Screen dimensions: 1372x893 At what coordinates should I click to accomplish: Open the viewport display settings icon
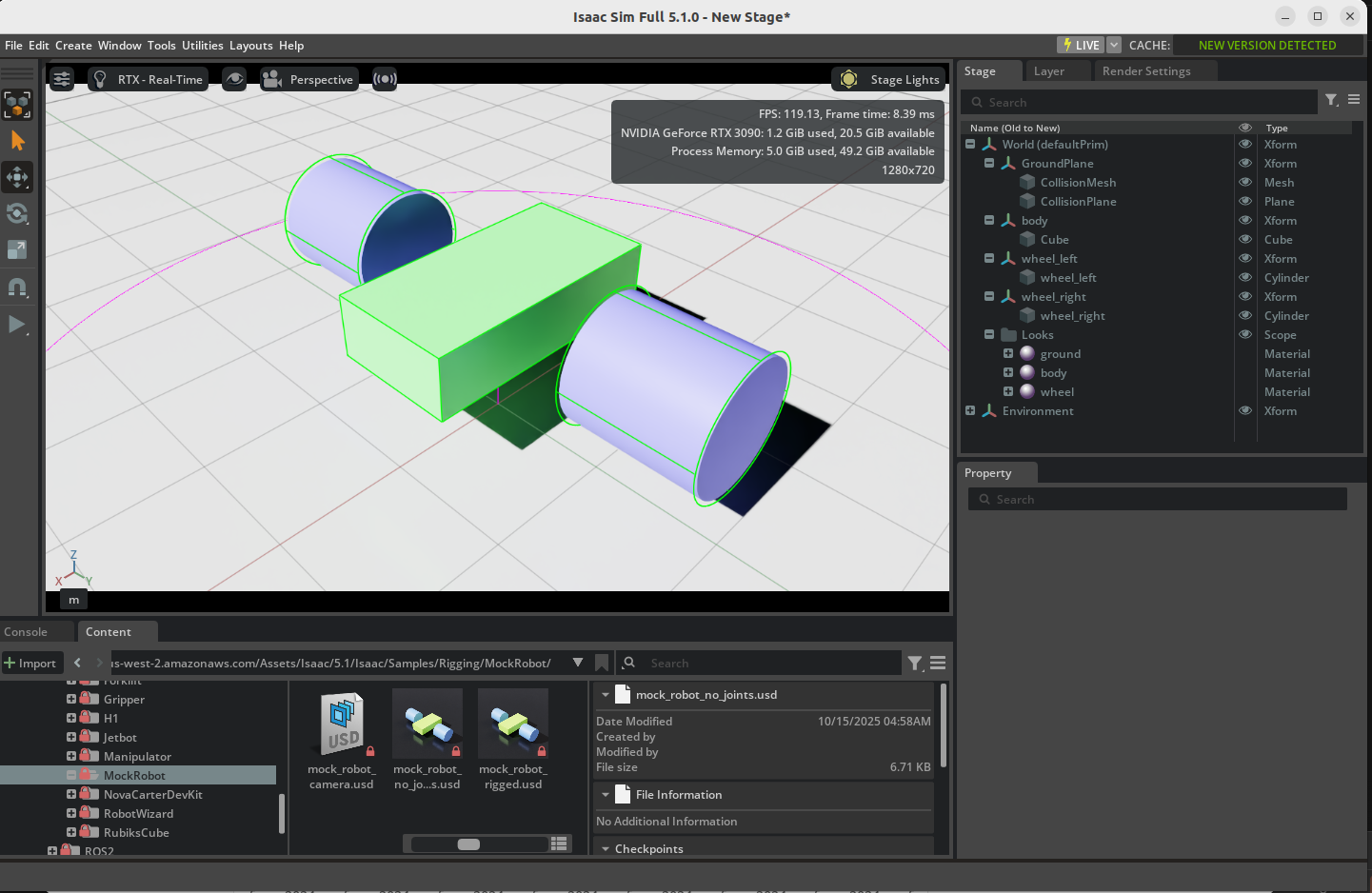pos(61,79)
